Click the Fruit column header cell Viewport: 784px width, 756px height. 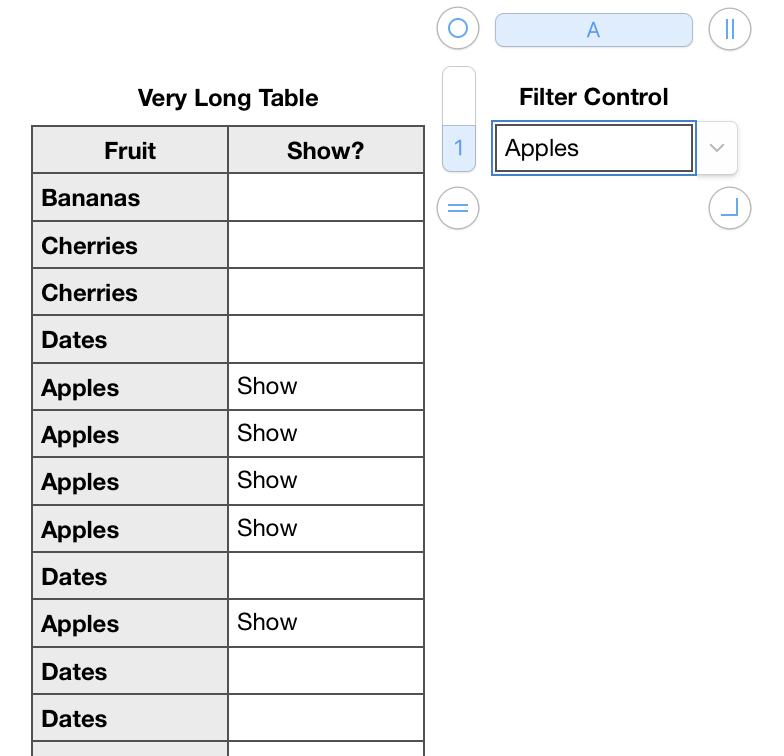(130, 151)
